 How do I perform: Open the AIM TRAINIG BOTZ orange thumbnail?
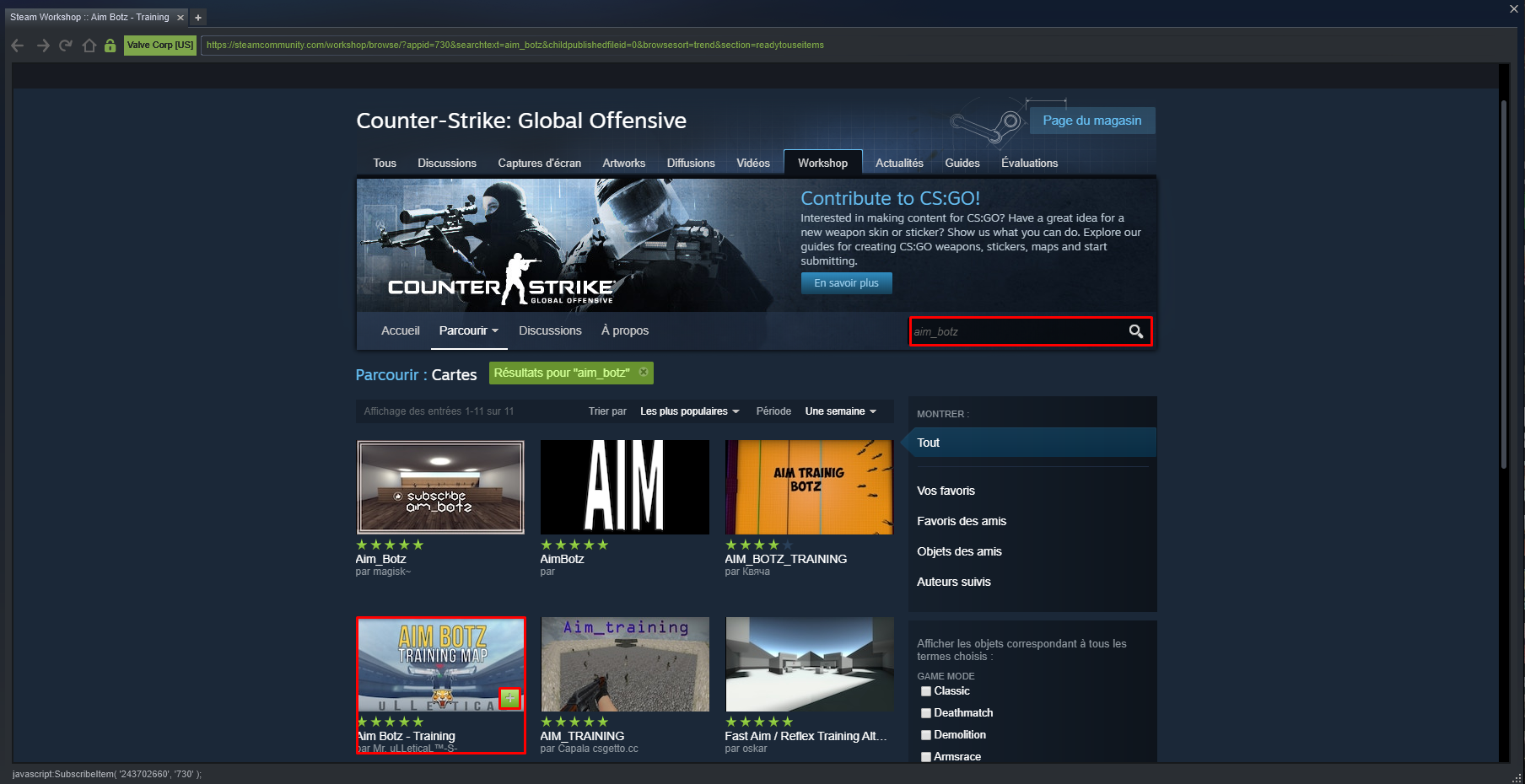click(x=809, y=487)
